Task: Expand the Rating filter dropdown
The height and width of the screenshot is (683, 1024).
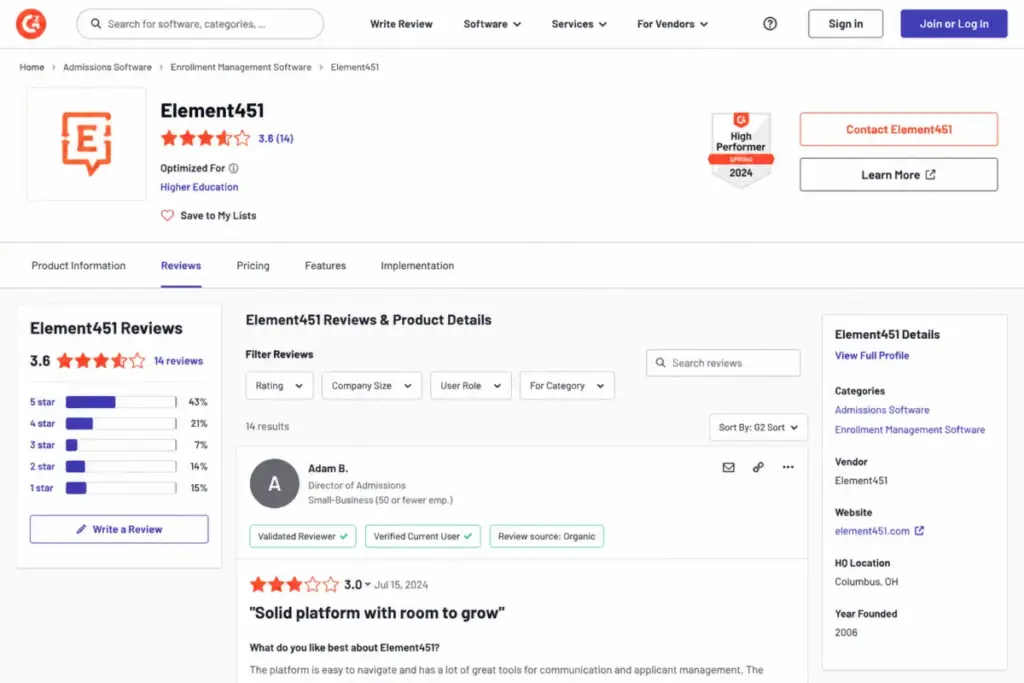Action: 280,386
